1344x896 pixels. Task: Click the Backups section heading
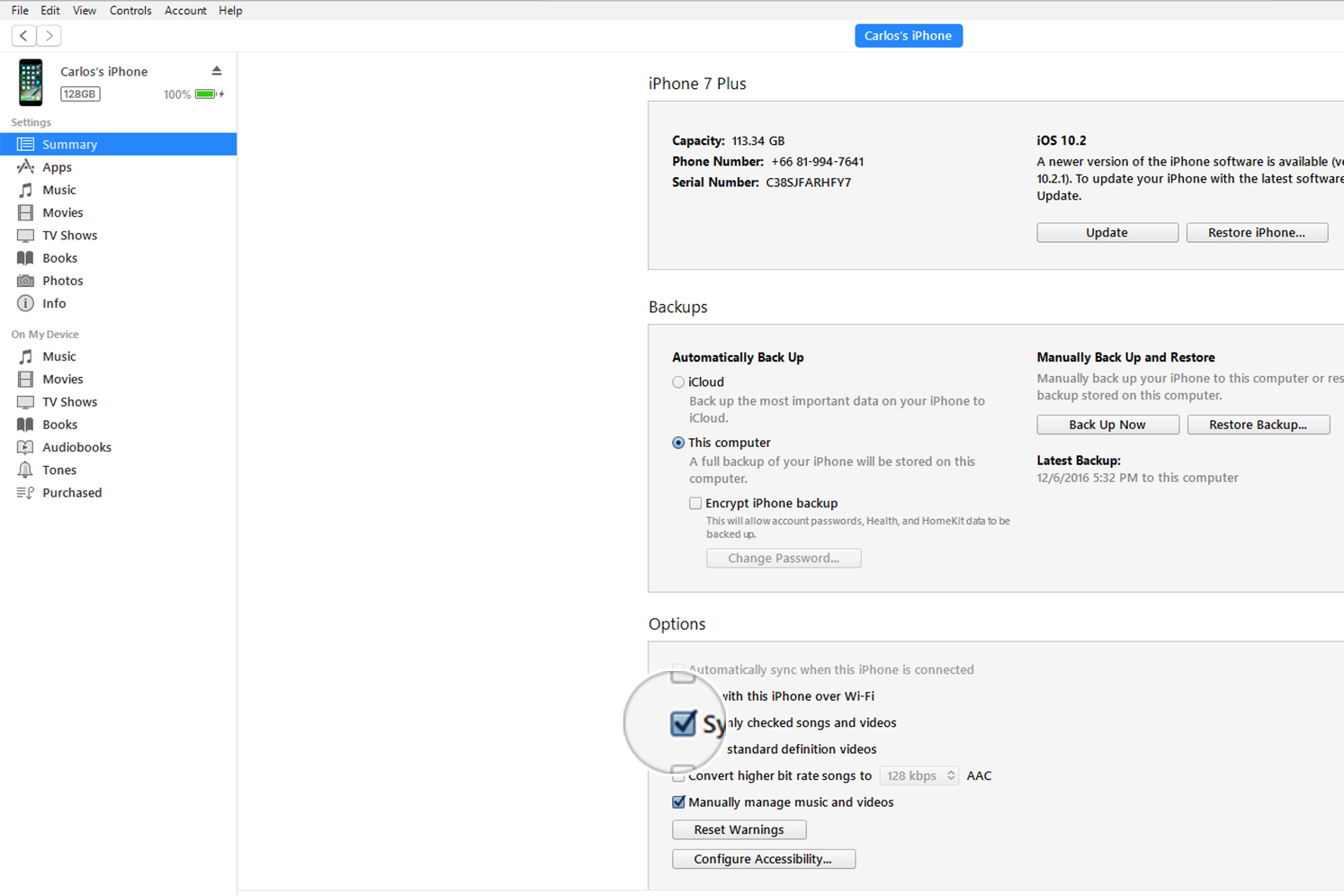(677, 307)
